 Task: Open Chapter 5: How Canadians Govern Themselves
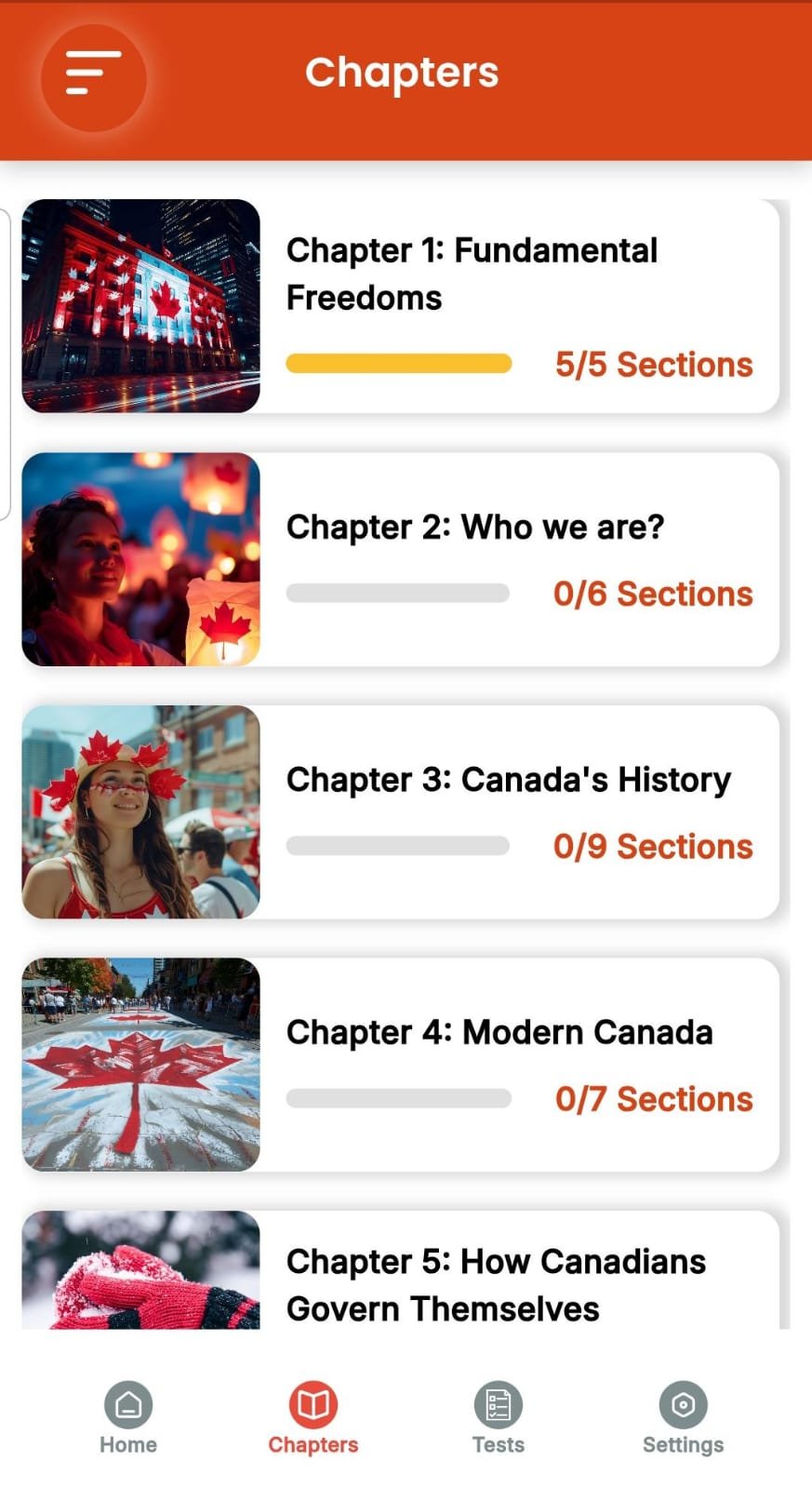[496, 1284]
